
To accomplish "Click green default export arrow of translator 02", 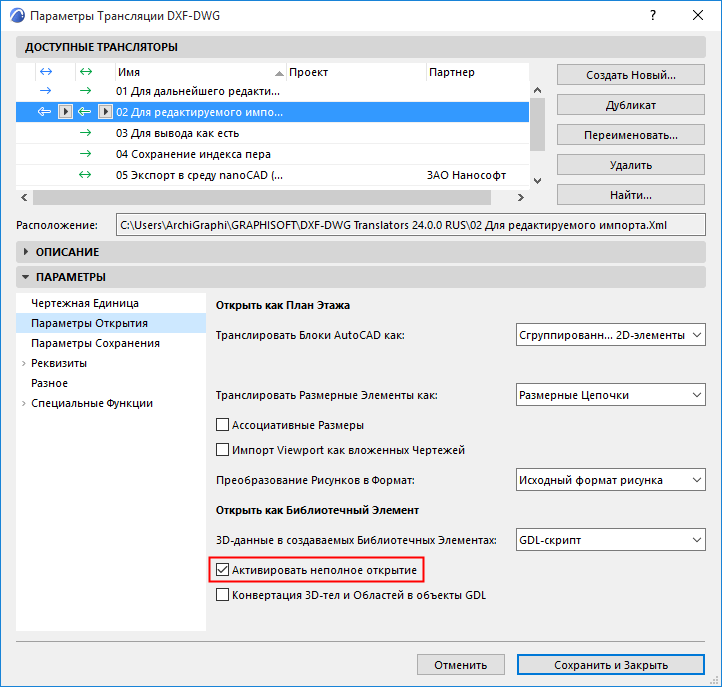I will click(x=84, y=111).
